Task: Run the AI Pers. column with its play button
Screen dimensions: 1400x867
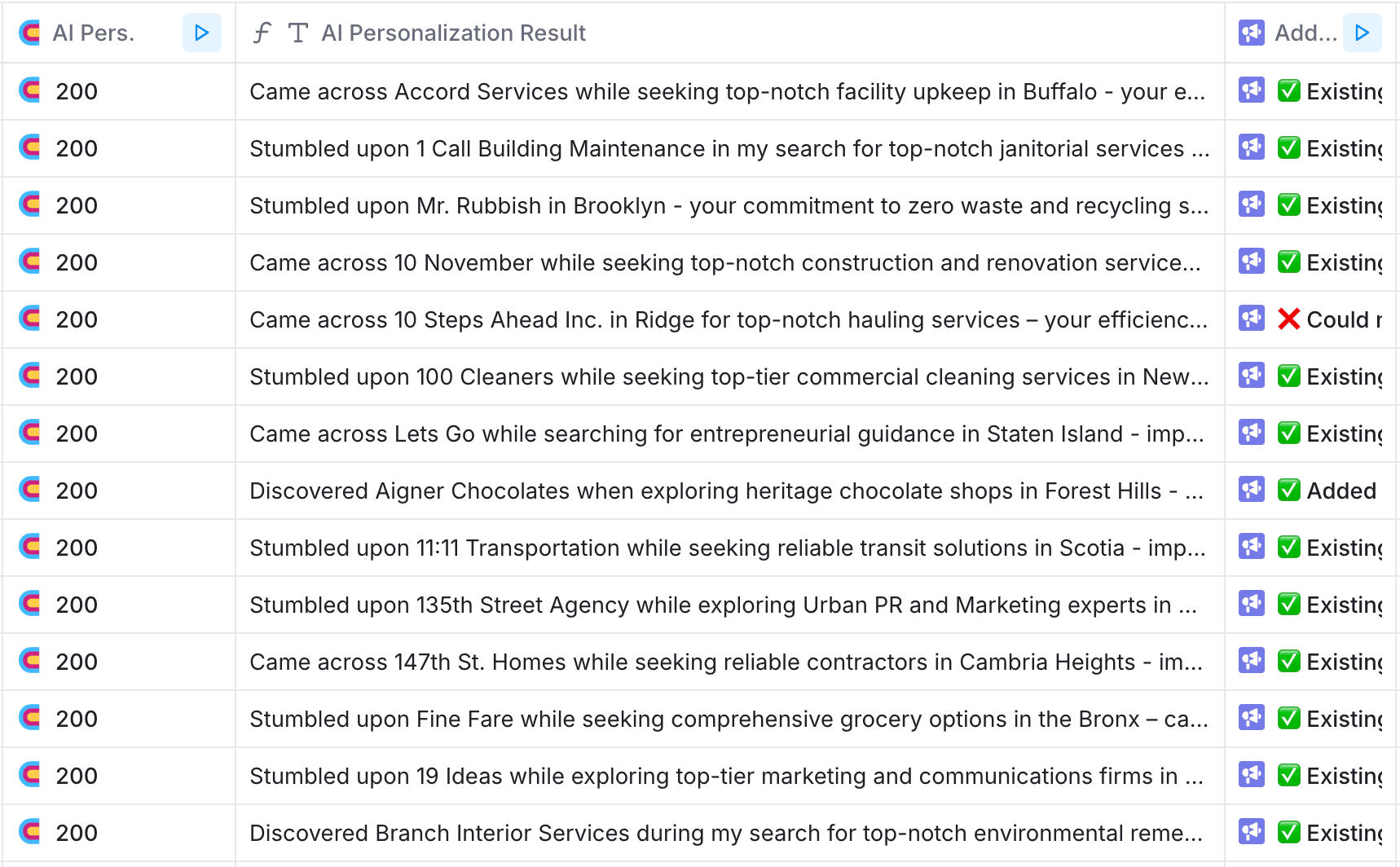Action: (201, 33)
